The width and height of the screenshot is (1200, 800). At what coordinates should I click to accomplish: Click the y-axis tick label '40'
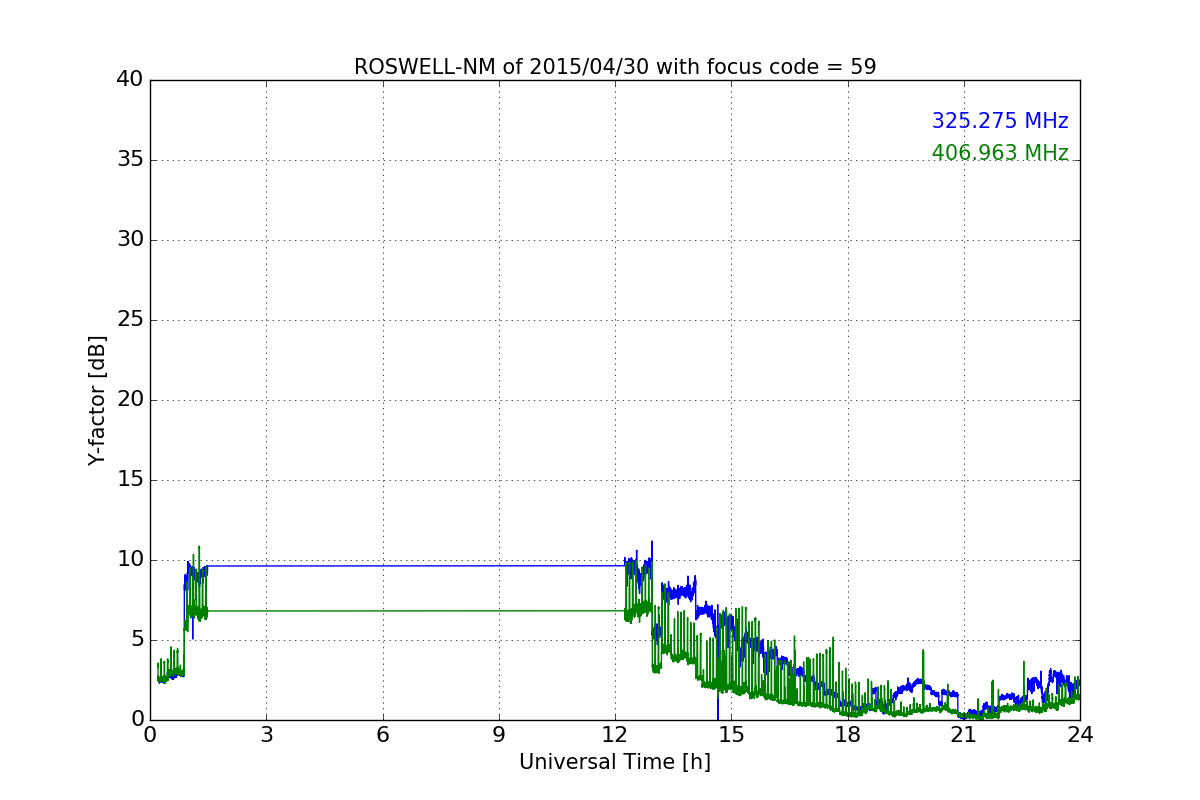coord(130,80)
